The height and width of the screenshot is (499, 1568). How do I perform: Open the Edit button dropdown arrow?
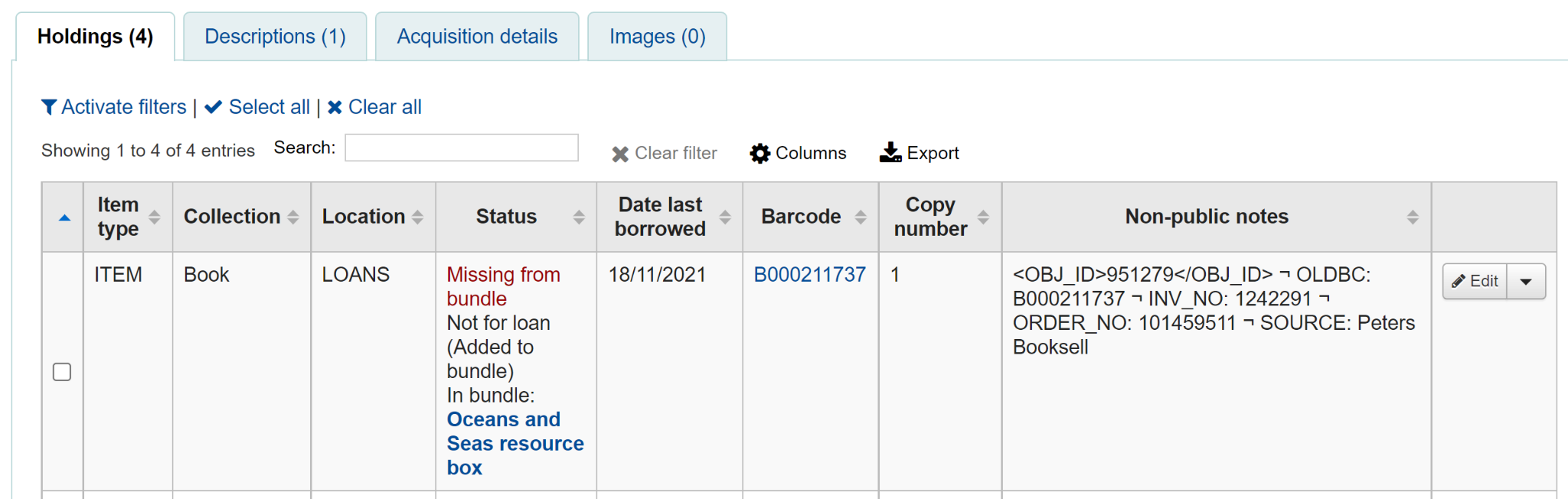1525,281
